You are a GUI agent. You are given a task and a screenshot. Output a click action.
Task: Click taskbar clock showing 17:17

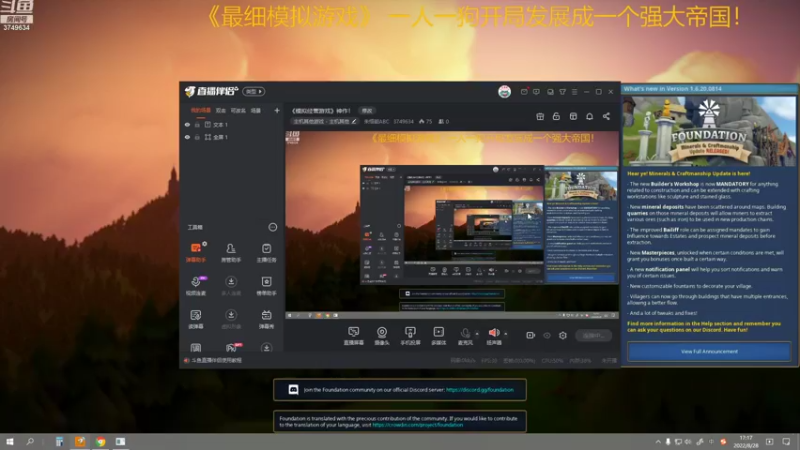(746, 442)
